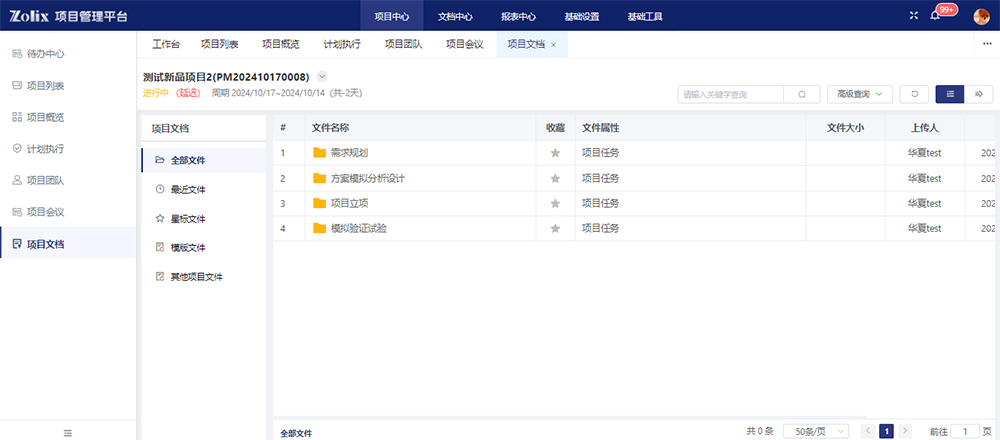Toggle the favorite star for 项目立项
The height and width of the screenshot is (440, 1000).
click(x=555, y=203)
